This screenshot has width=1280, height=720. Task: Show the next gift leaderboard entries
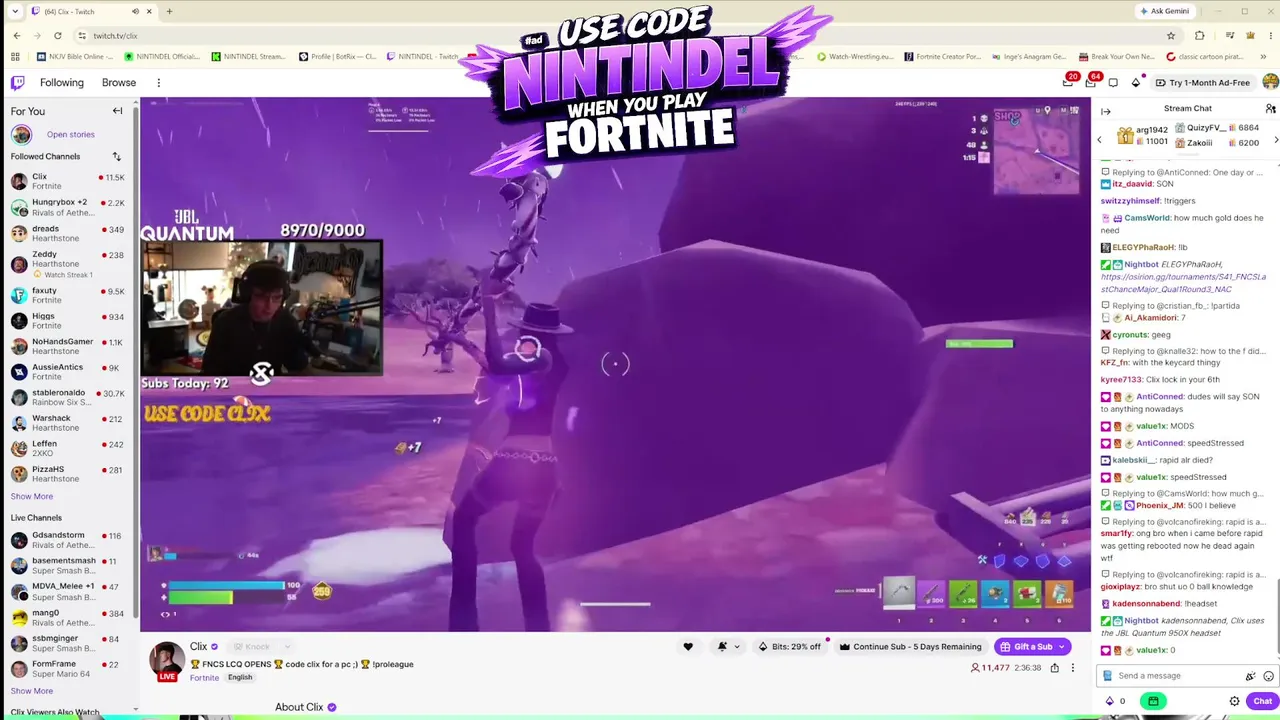(x=1275, y=140)
